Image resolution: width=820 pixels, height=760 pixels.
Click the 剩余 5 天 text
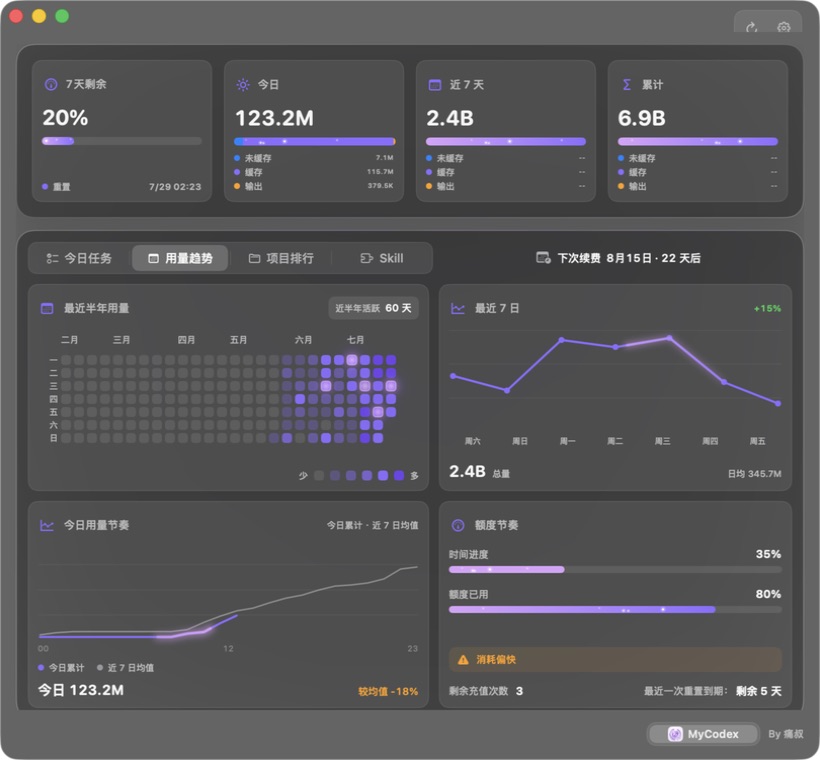pos(759,691)
